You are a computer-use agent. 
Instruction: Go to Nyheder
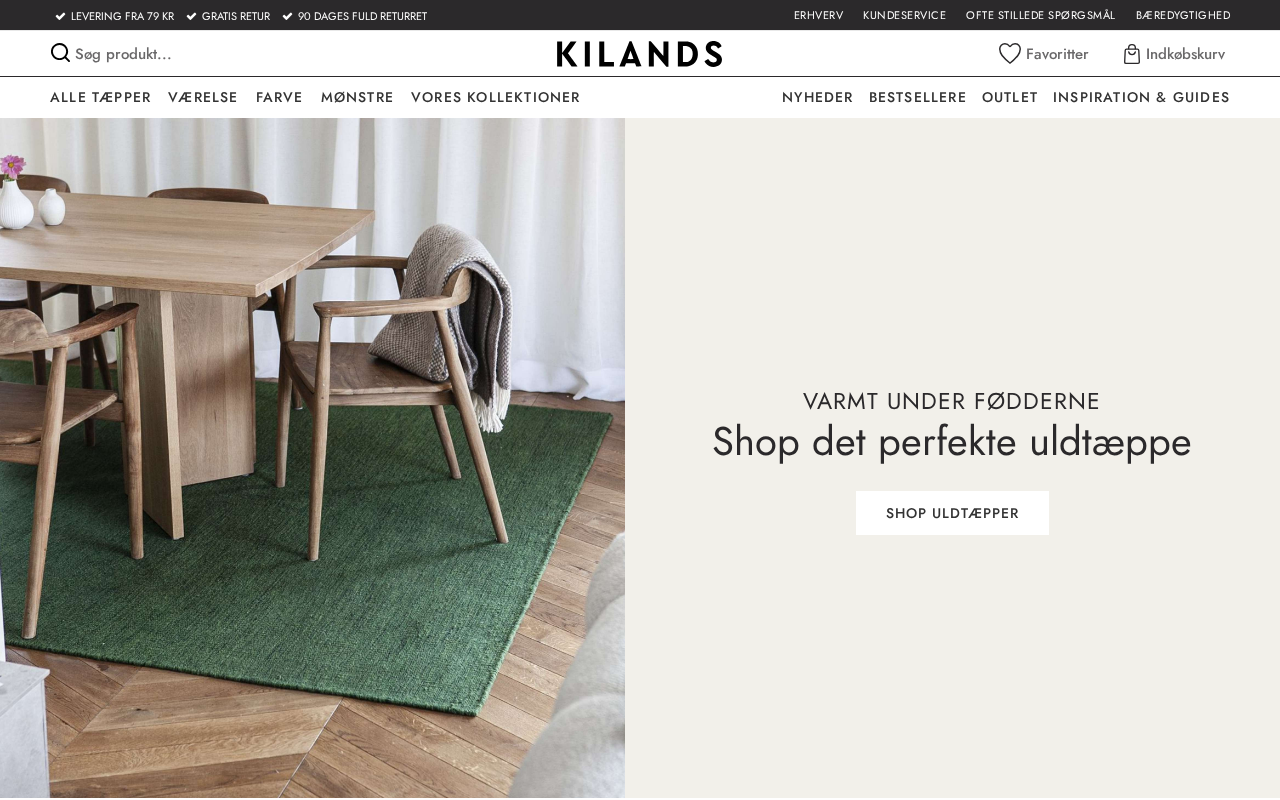point(817,97)
